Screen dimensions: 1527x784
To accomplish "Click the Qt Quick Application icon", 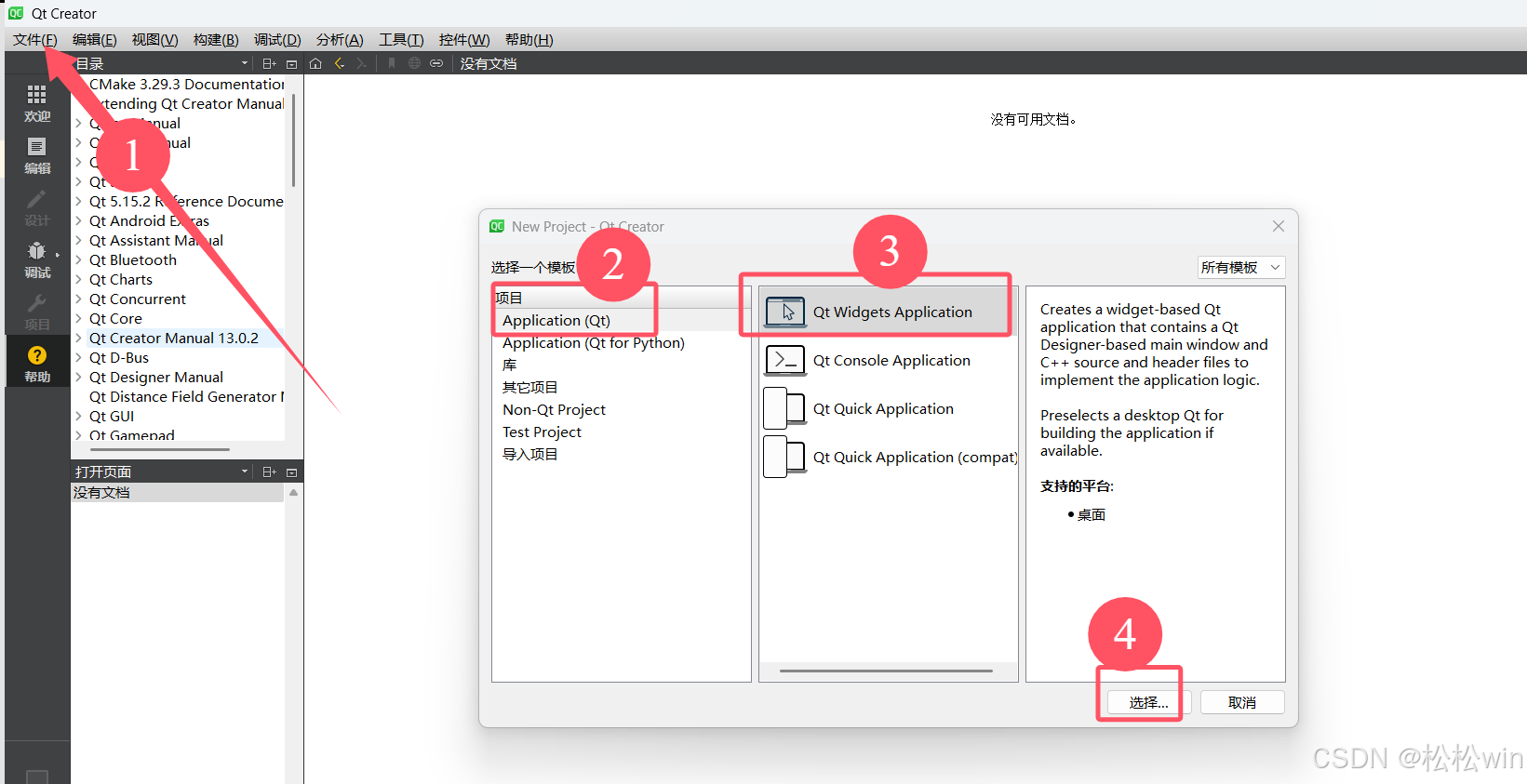I will click(784, 408).
